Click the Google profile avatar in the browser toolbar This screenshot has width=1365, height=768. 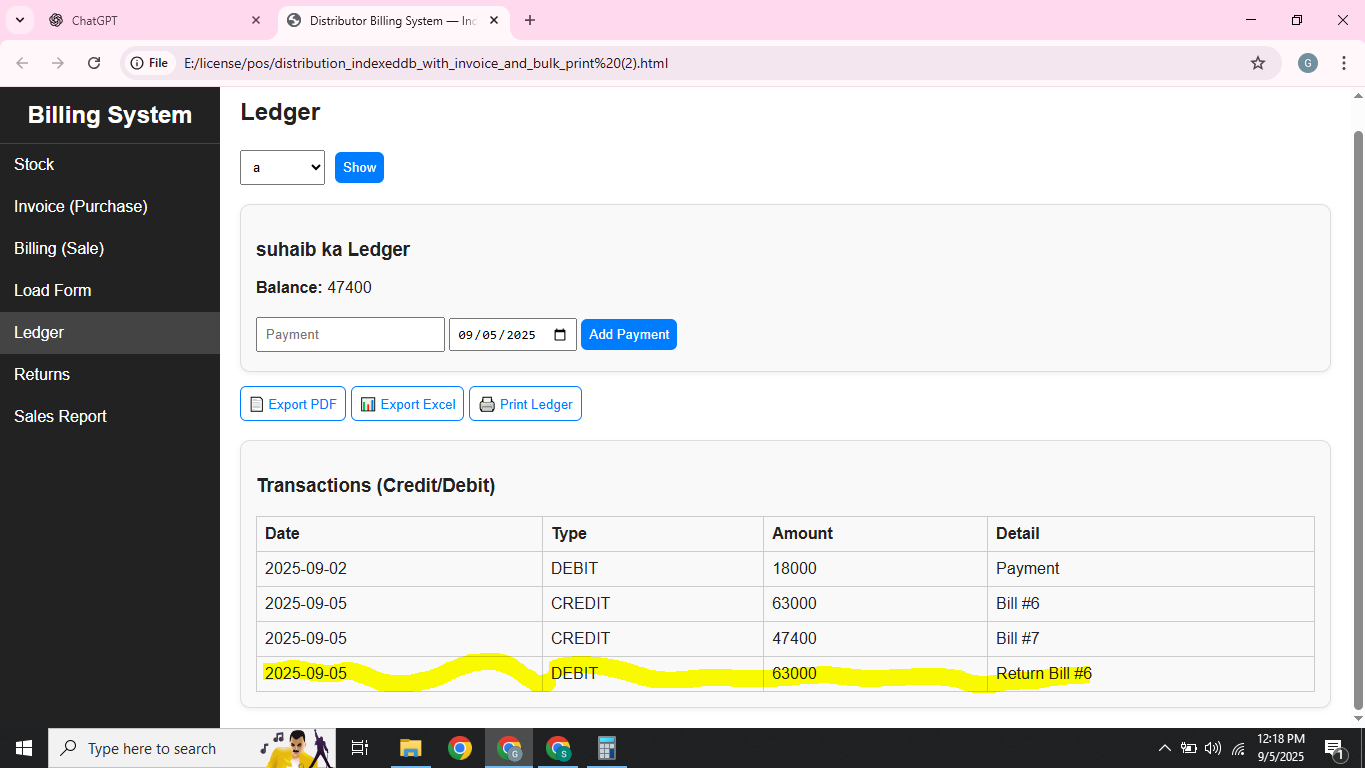pos(1307,62)
